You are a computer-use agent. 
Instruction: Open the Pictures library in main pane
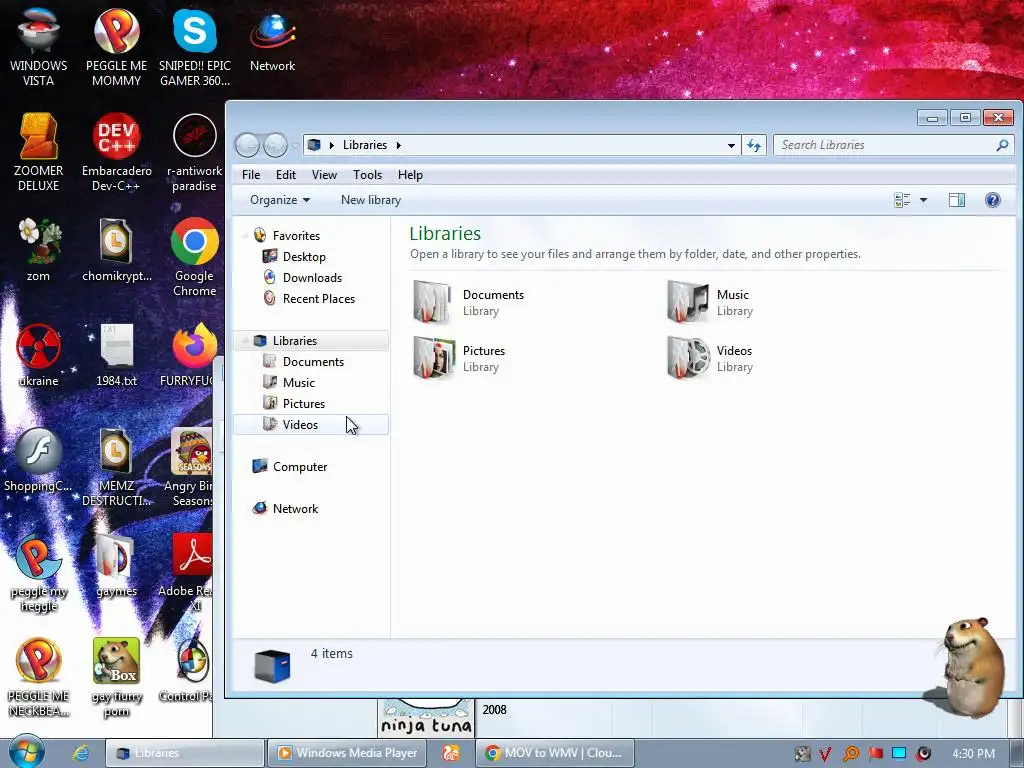460,358
